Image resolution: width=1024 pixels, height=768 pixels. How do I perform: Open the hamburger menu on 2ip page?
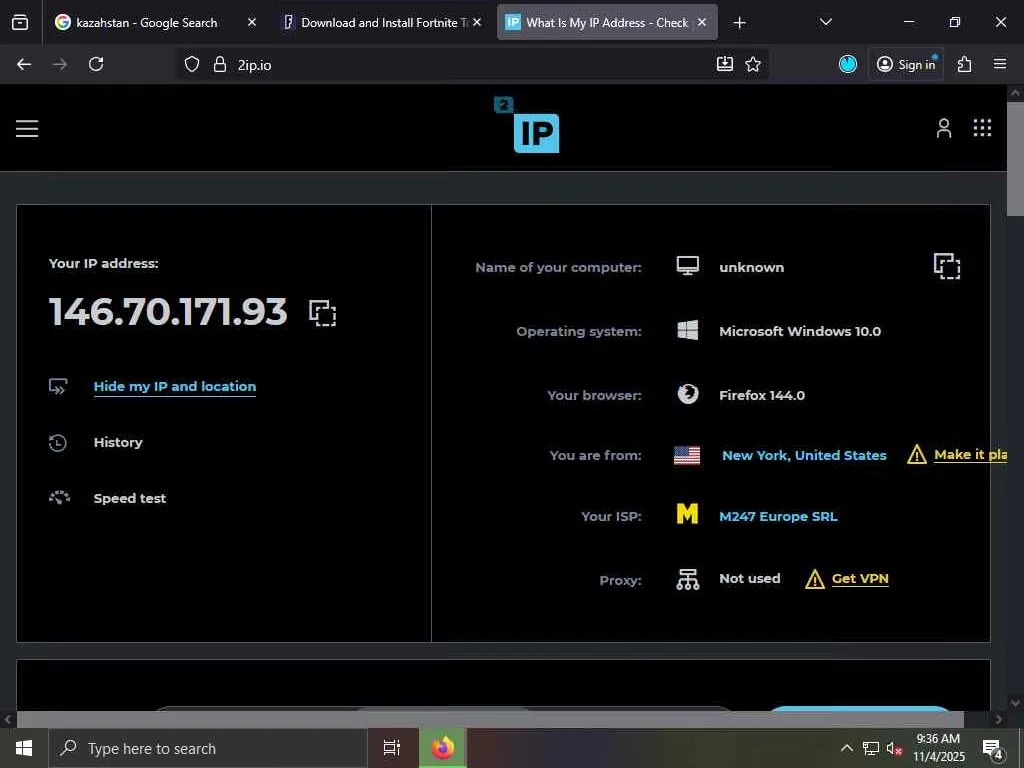(x=27, y=128)
